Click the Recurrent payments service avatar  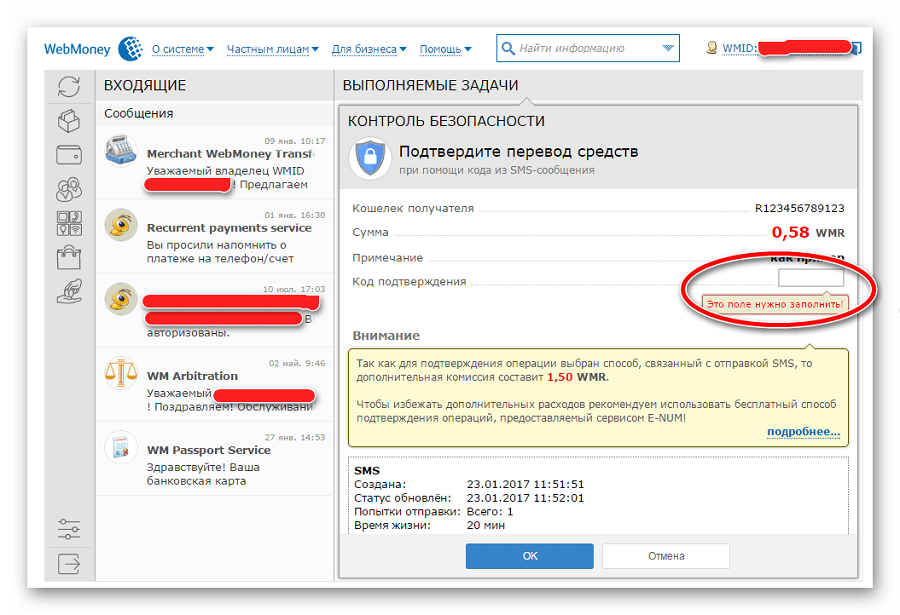pyautogui.click(x=121, y=225)
